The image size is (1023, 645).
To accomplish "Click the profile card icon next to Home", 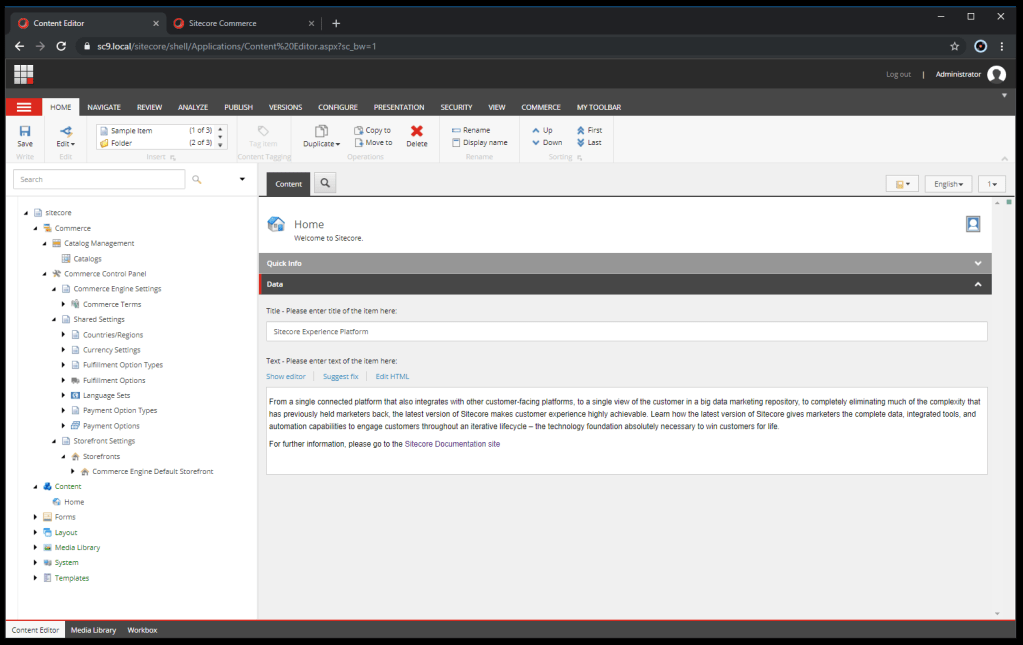I will 972,224.
